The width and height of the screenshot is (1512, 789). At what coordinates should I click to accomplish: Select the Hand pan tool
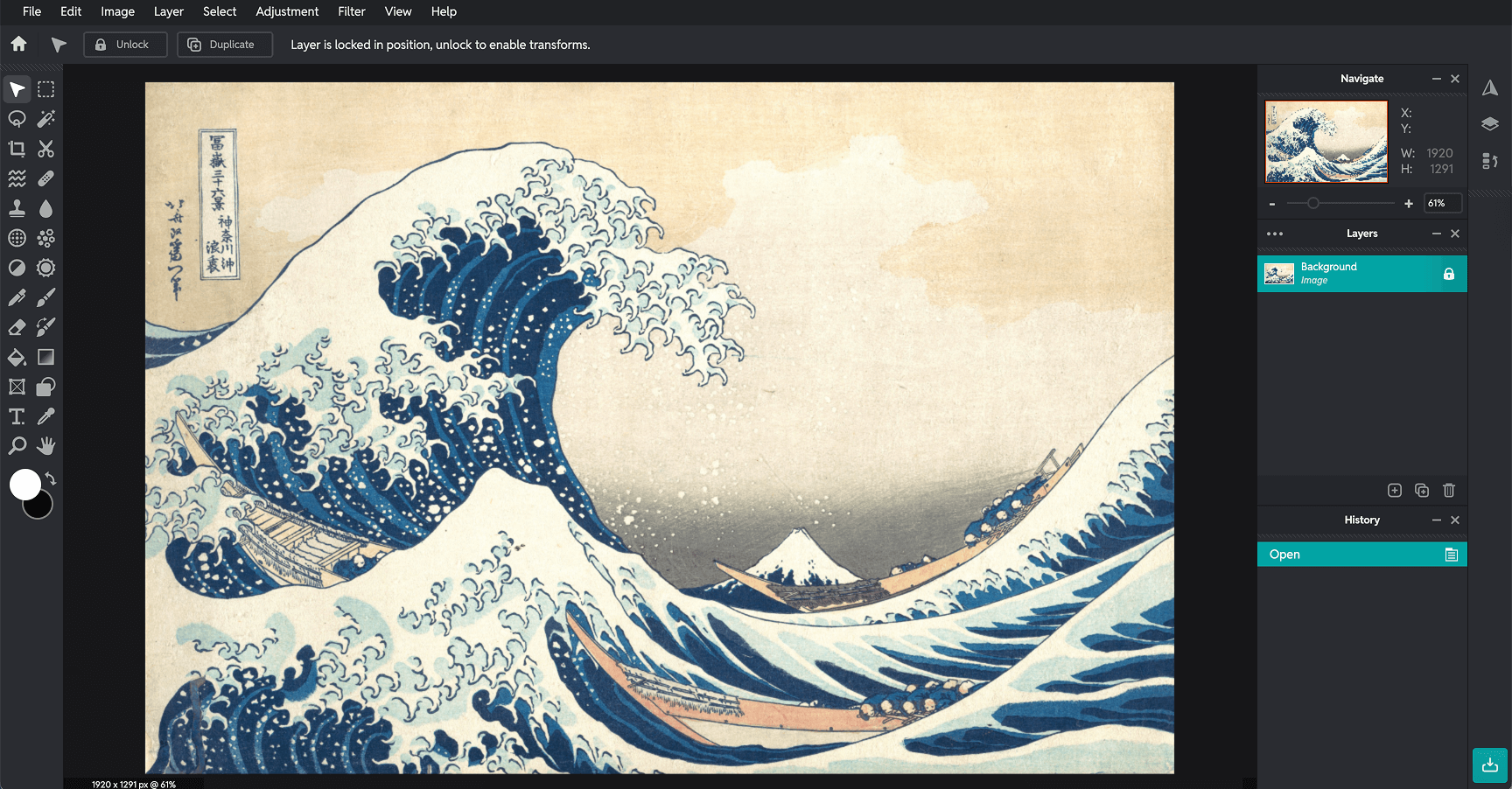click(x=46, y=446)
